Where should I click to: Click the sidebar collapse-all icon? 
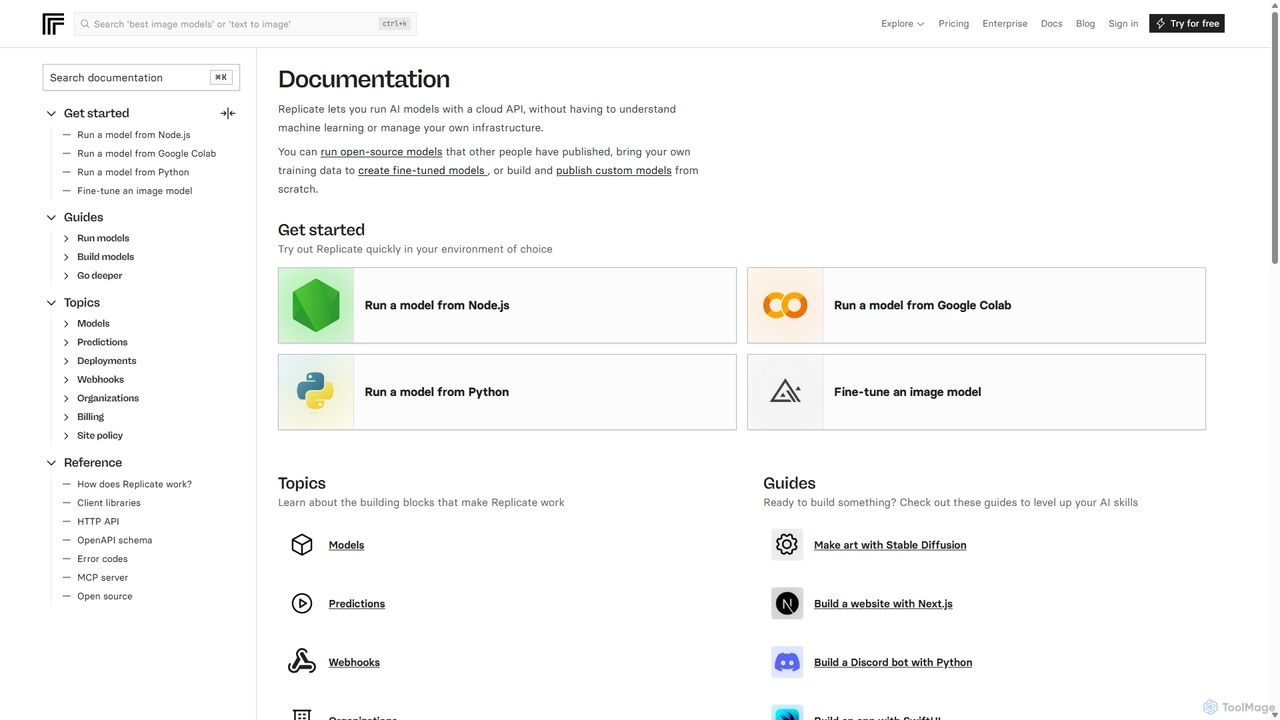[x=228, y=113]
